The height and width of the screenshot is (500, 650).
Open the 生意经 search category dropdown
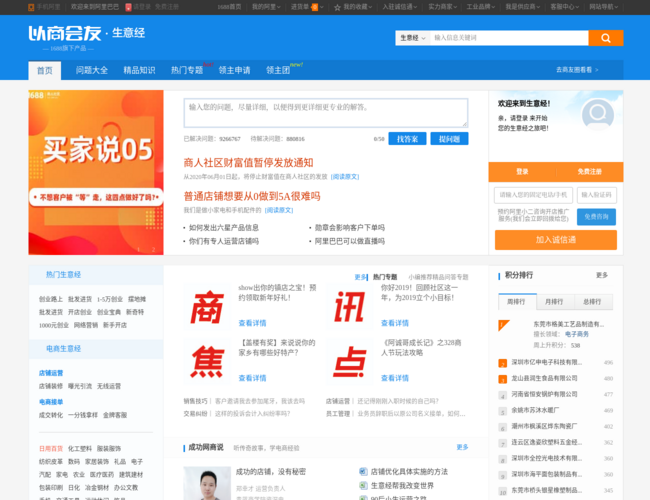(412, 38)
